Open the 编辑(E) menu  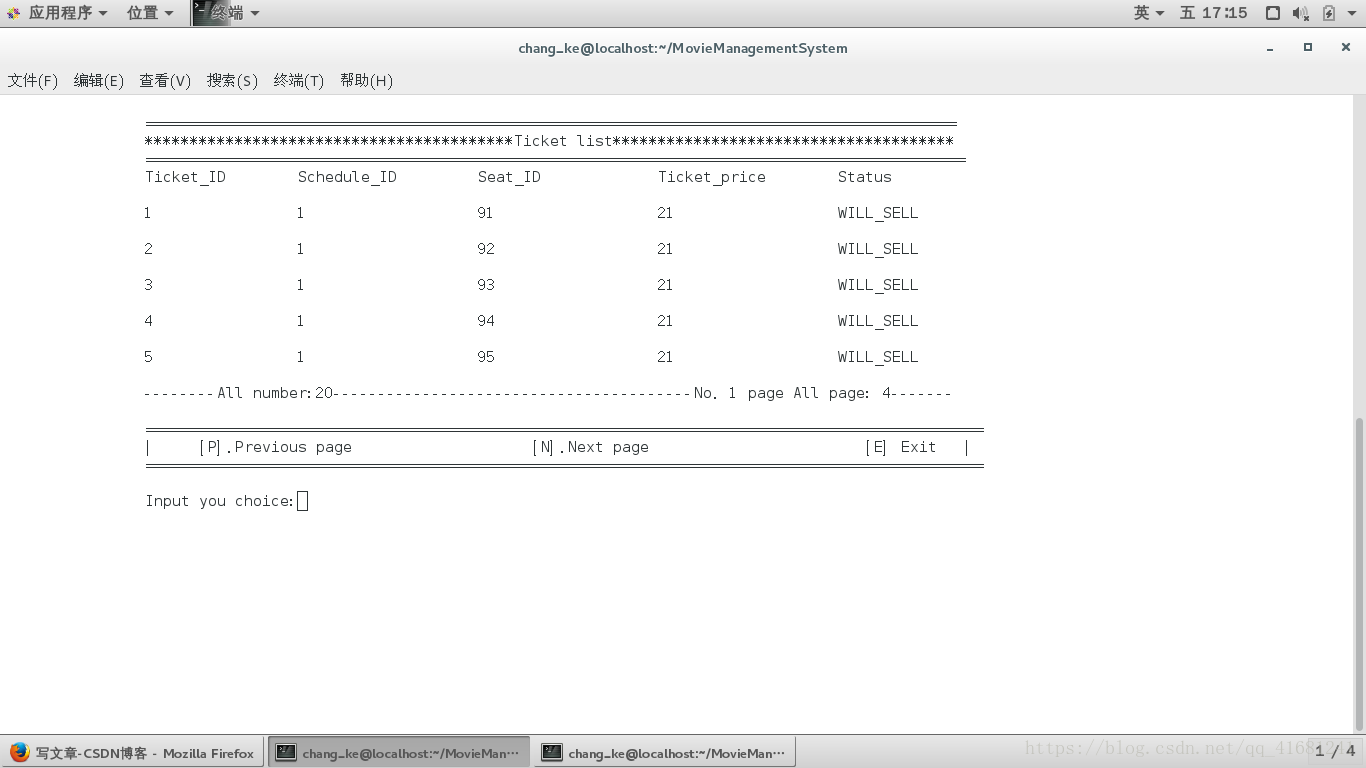point(99,81)
